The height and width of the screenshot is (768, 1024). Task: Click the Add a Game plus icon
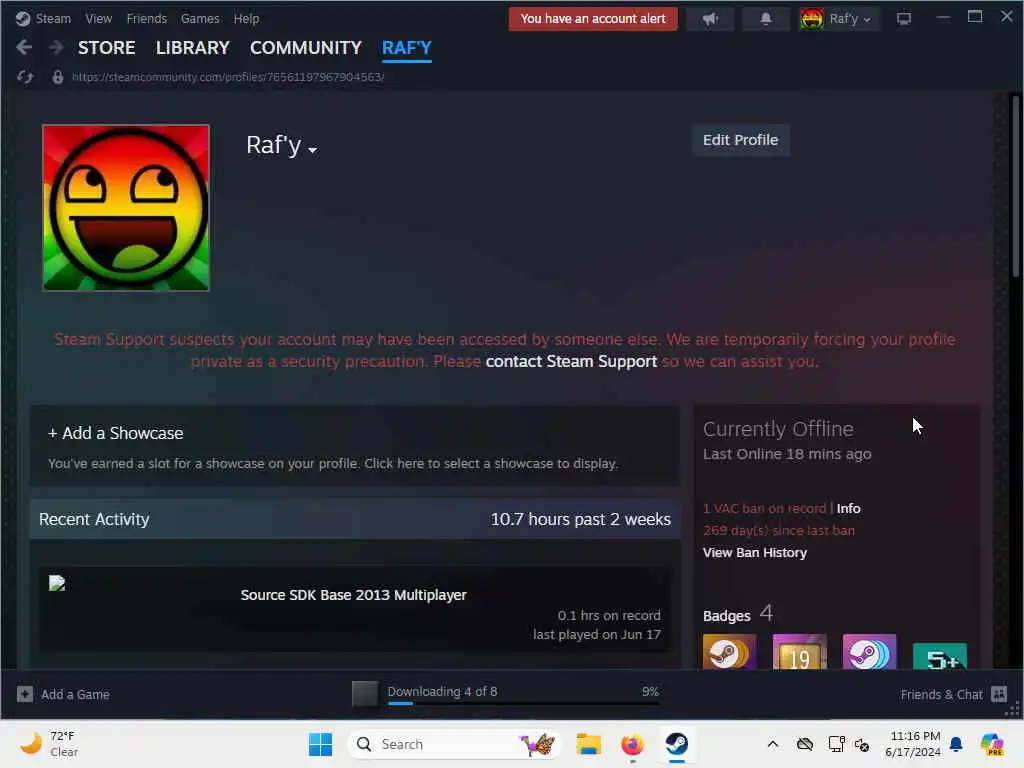[x=25, y=694]
